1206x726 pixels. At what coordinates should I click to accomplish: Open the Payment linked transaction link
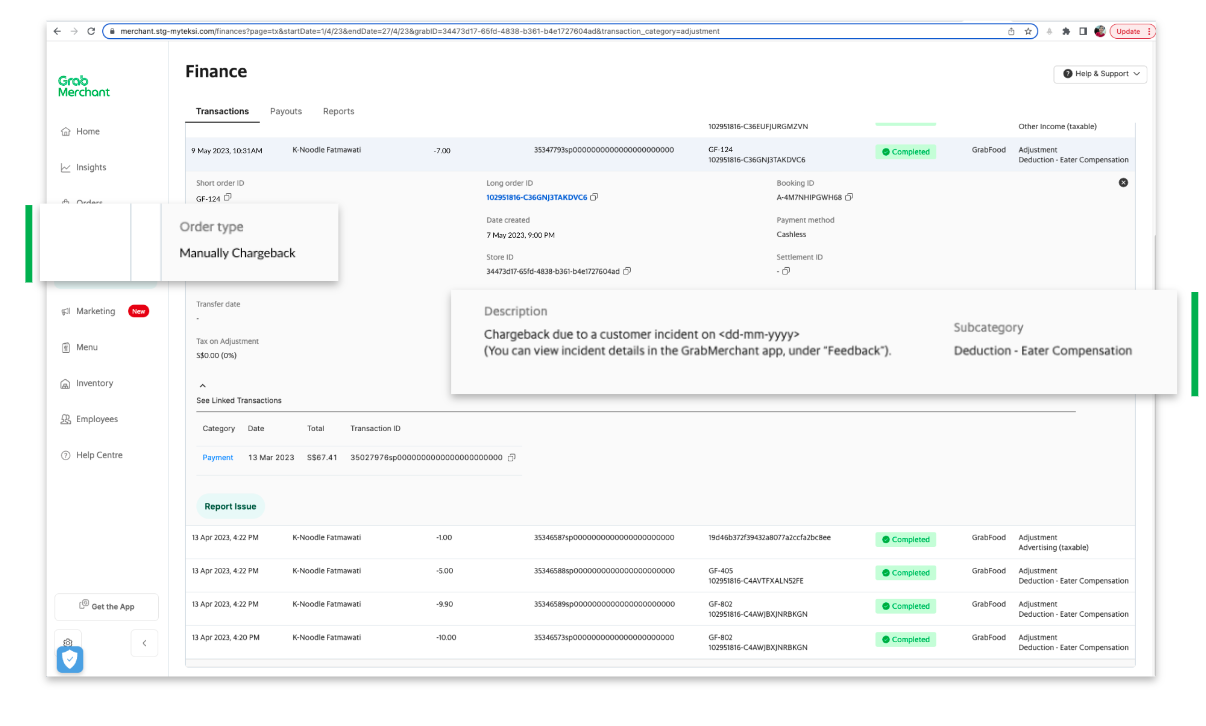[x=218, y=457]
